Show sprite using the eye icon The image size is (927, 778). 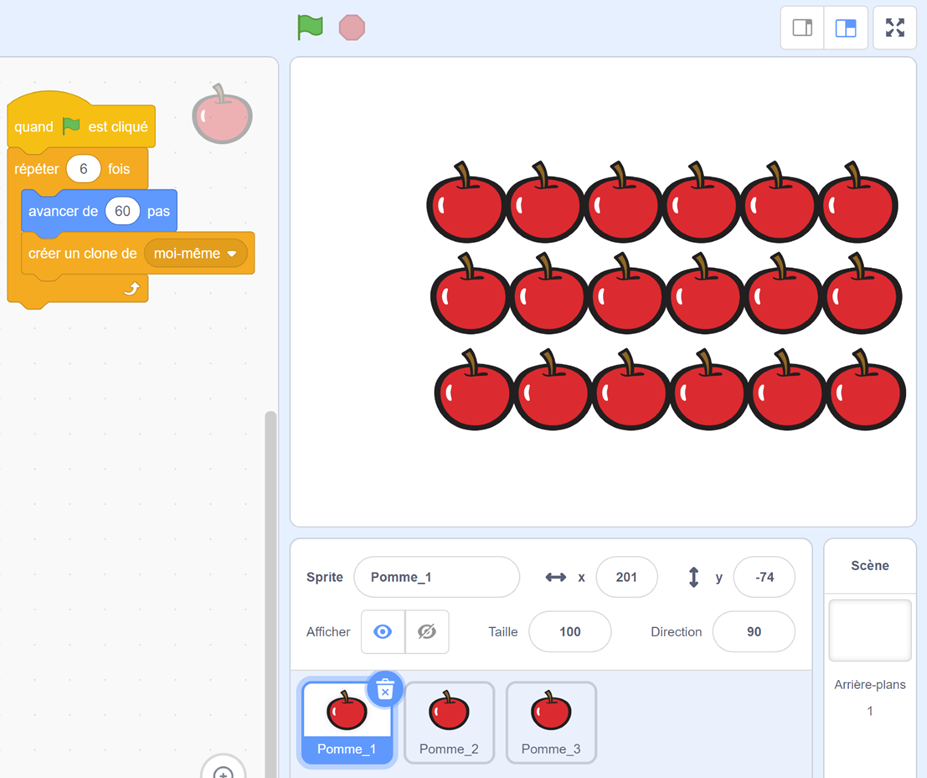382,632
